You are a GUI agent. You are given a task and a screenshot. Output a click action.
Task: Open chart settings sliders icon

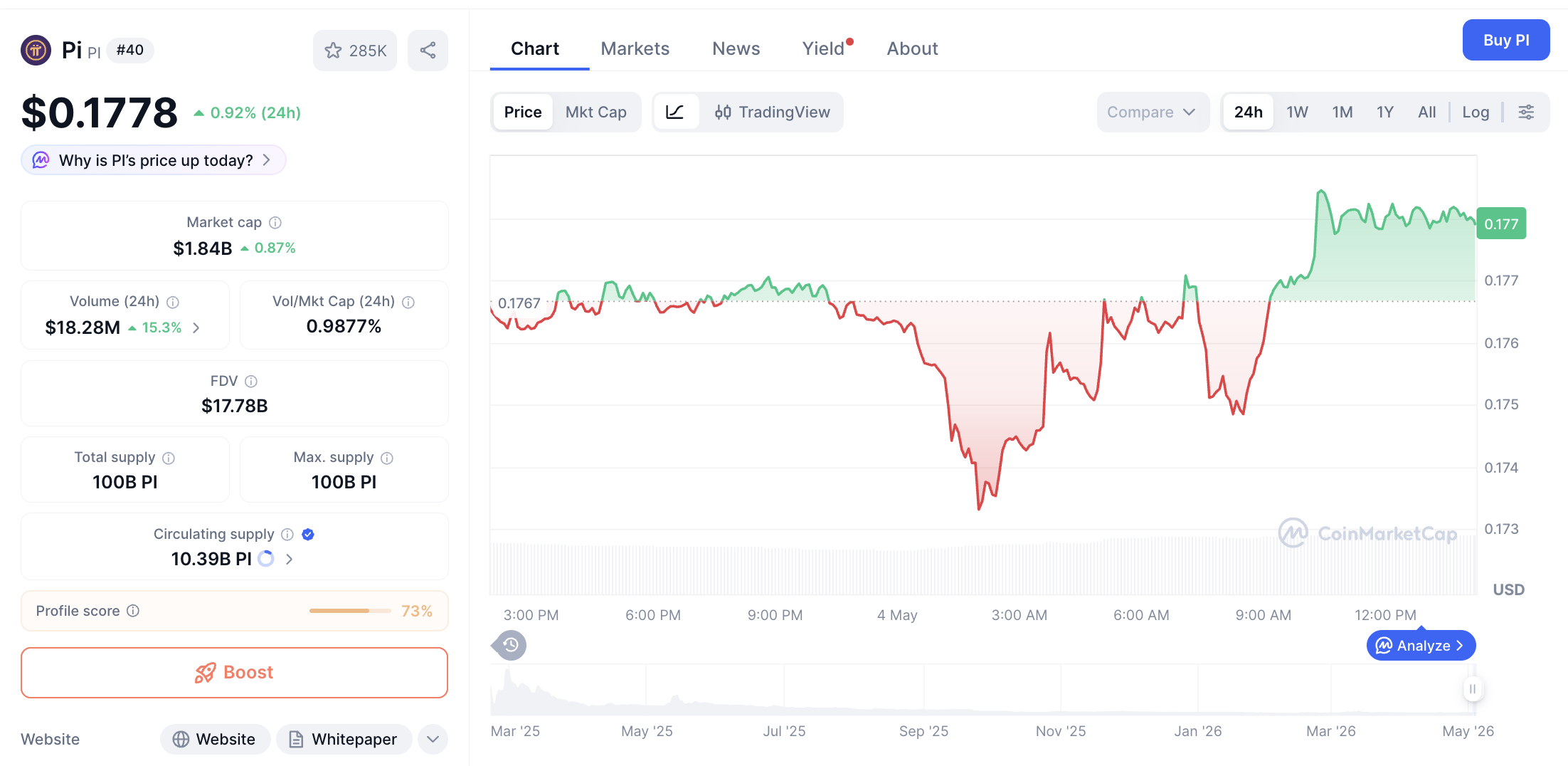click(x=1526, y=112)
